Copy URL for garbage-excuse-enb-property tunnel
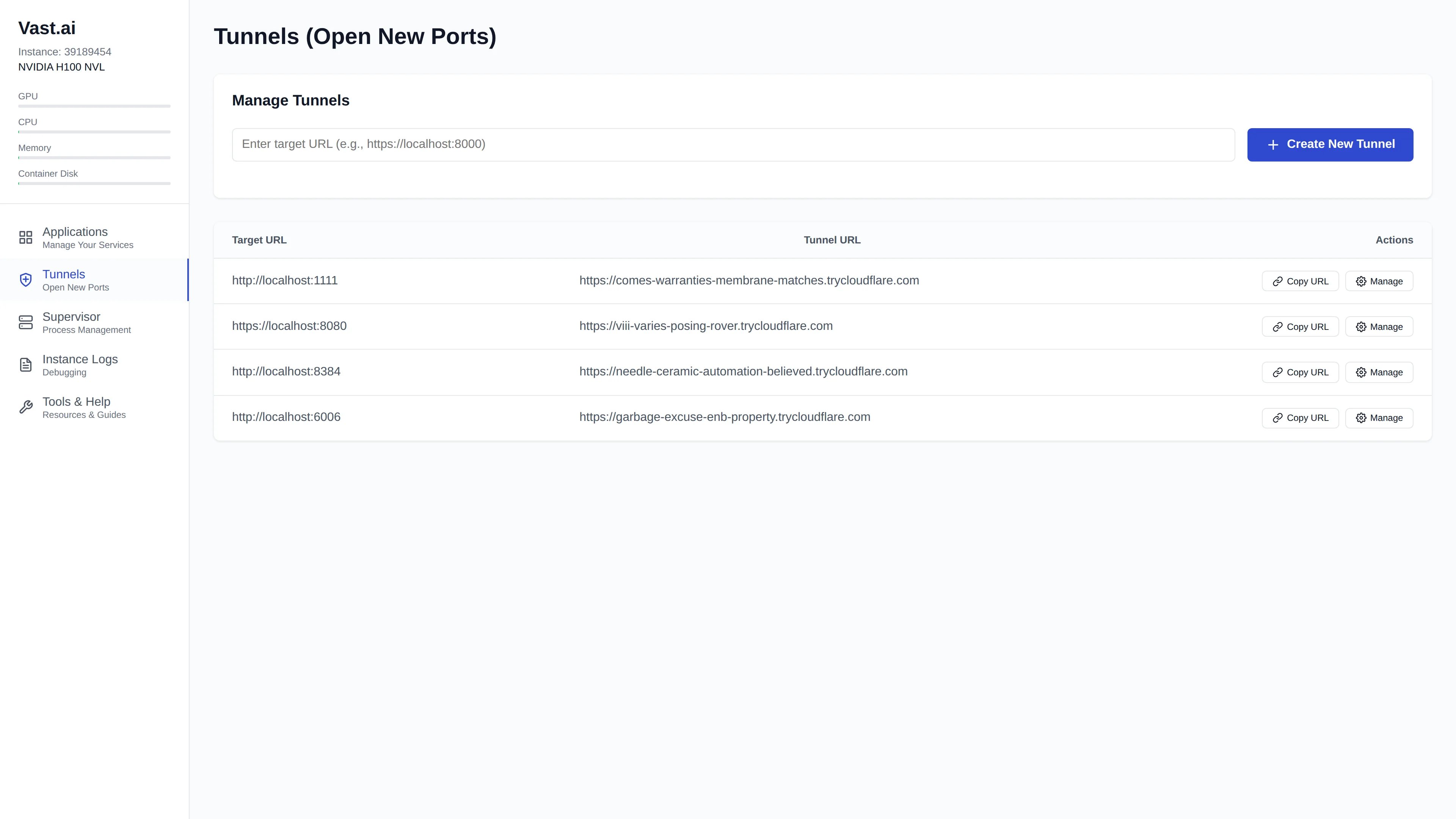Viewport: 1456px width, 819px height. [1300, 418]
